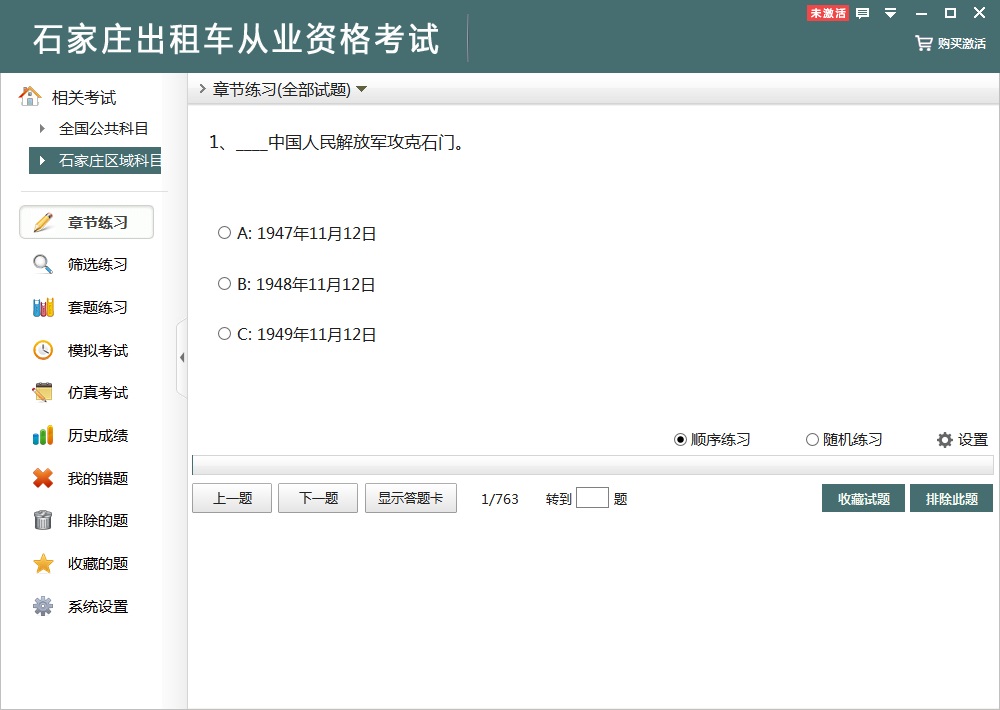Open 仿真考试 in the sidebar
Image resolution: width=1000 pixels, height=710 pixels.
pyautogui.click(x=87, y=392)
